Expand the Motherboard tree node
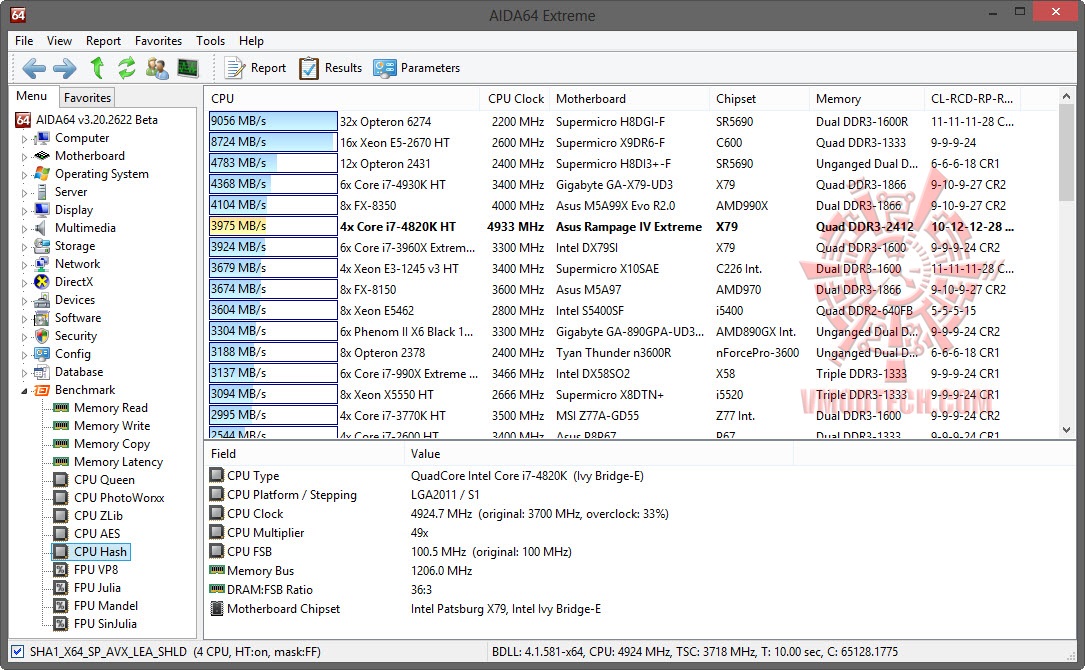Screen dimensions: 1085x670 click(24, 156)
